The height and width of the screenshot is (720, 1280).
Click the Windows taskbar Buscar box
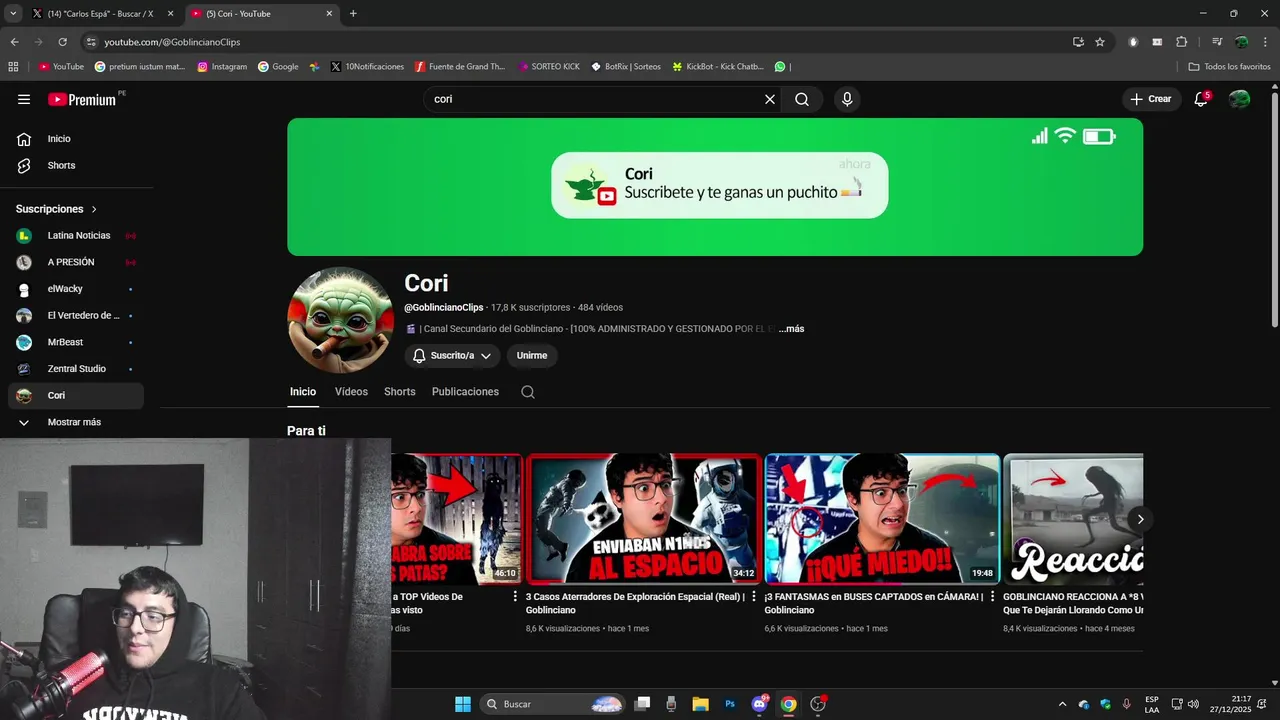(552, 704)
